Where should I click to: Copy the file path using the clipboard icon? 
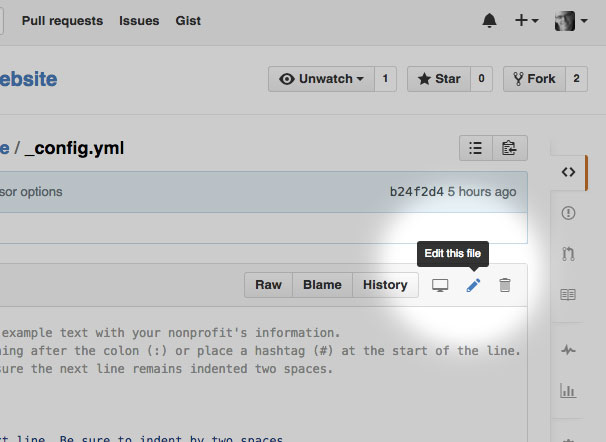tap(510, 148)
